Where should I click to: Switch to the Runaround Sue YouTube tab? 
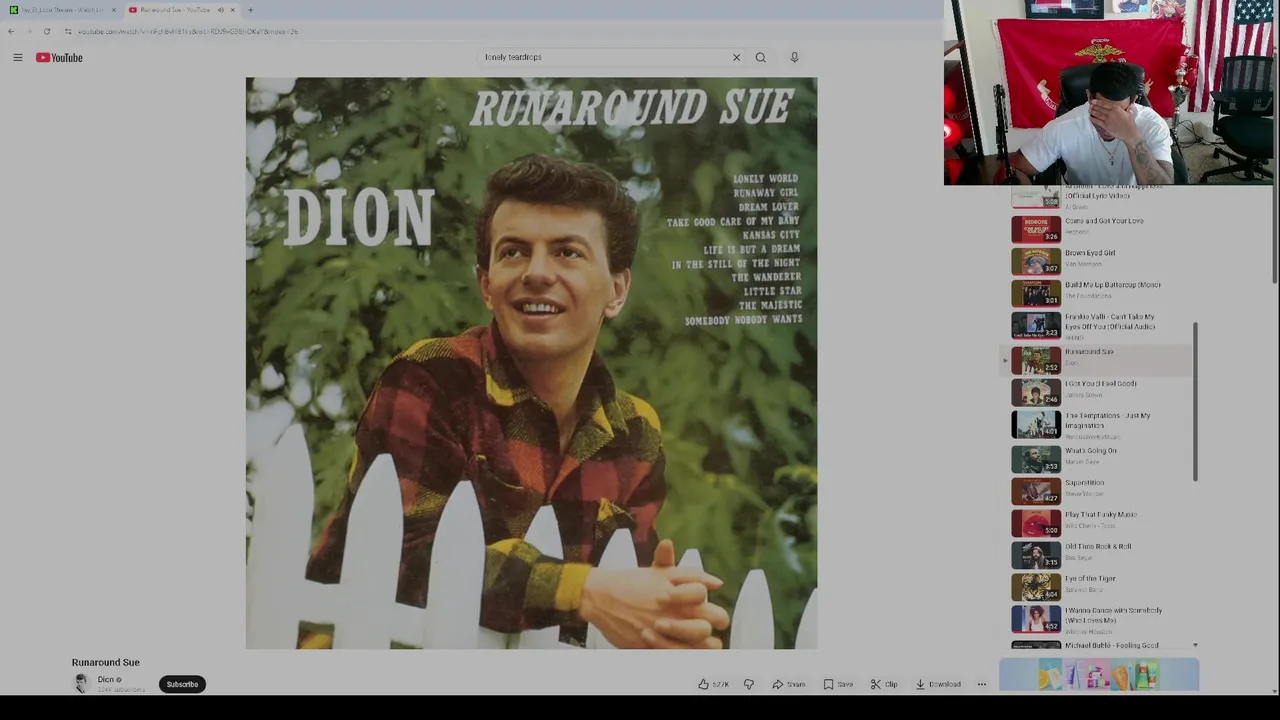[x=175, y=10]
